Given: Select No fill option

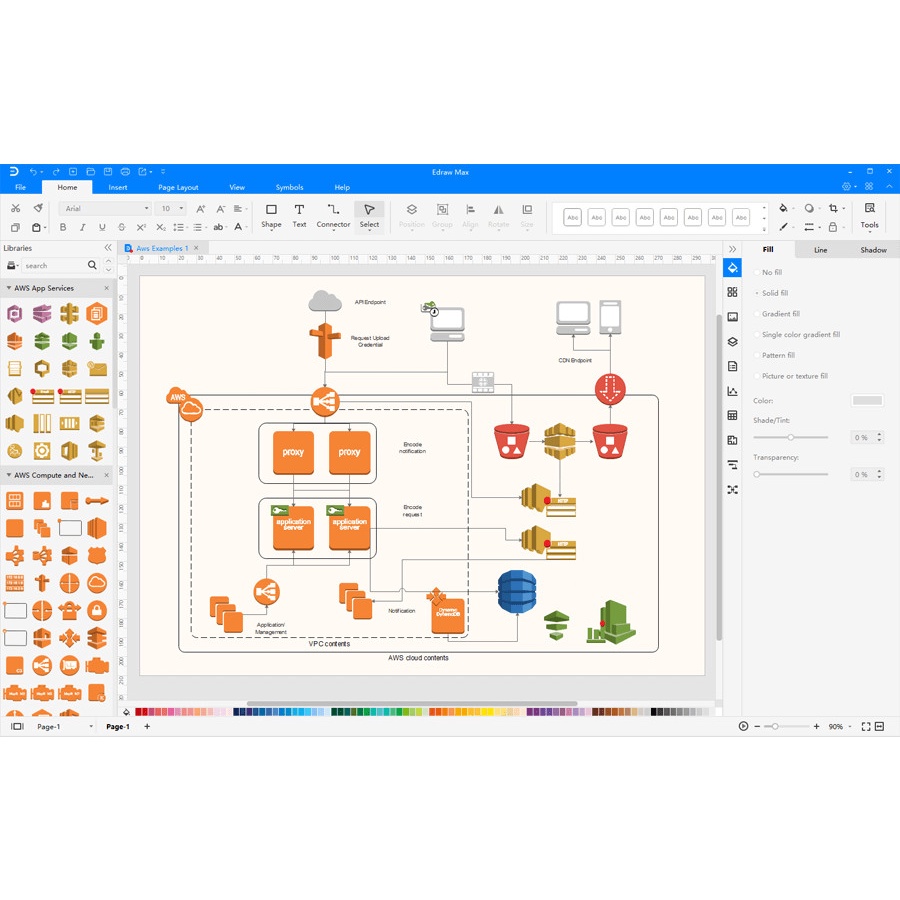Looking at the screenshot, I should point(768,272).
